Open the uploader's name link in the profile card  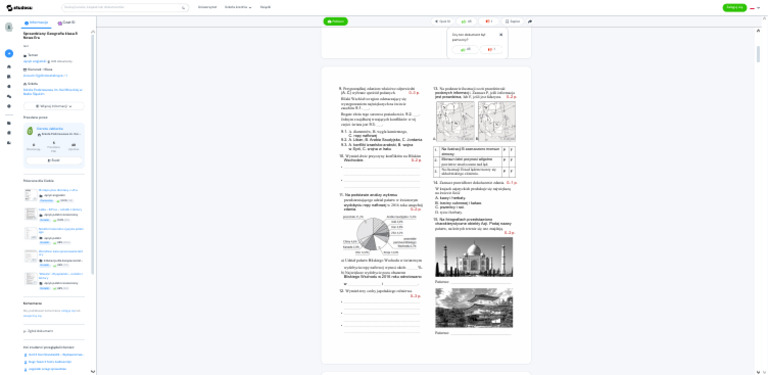click(x=50, y=128)
